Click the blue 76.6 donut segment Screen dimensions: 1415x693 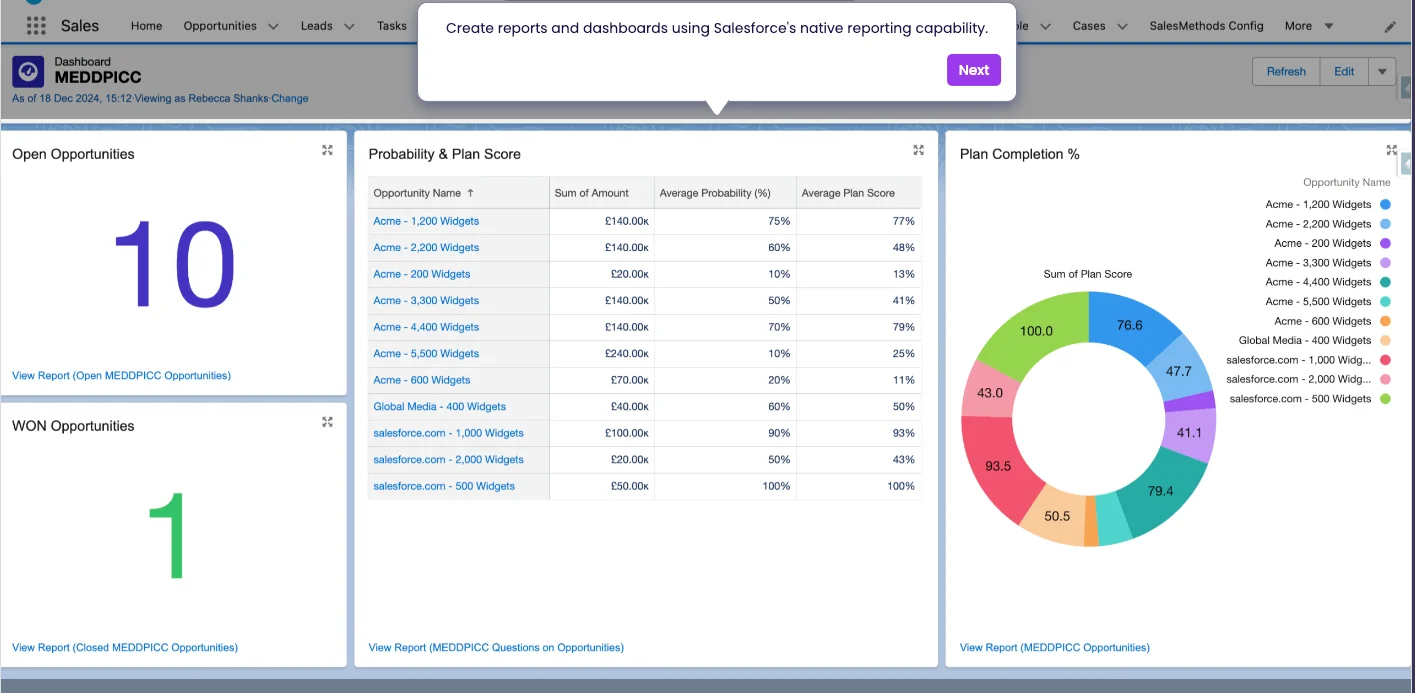tap(1130, 325)
